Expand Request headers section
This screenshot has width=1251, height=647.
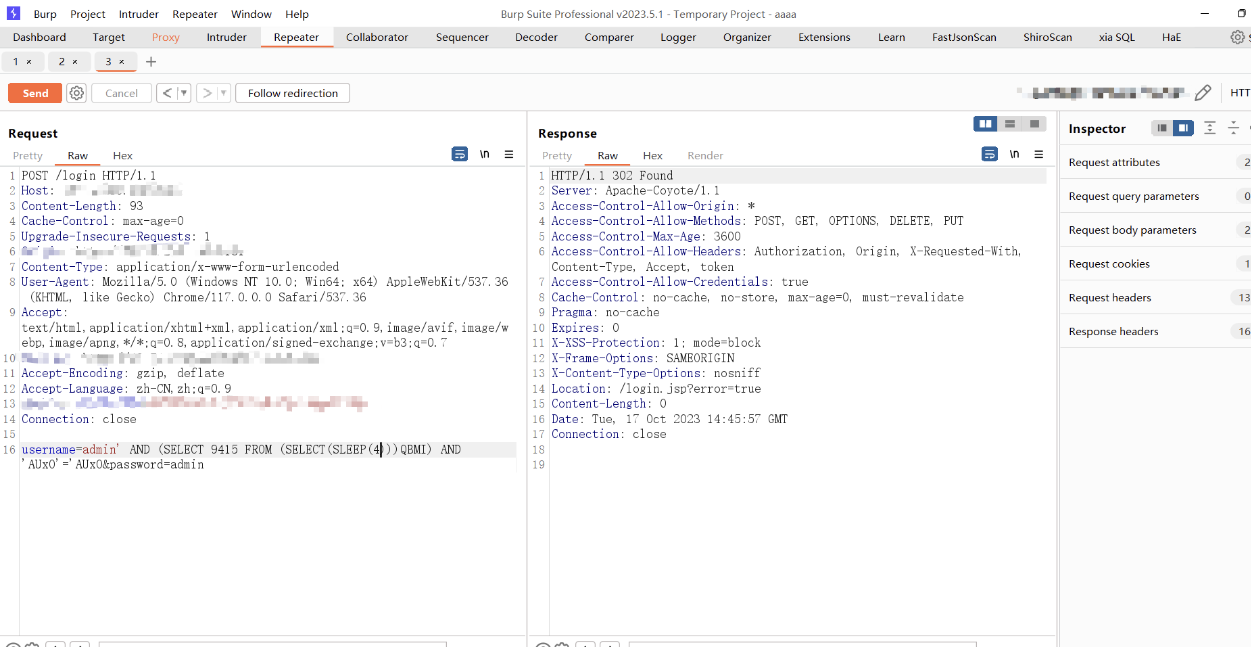[1155, 298]
